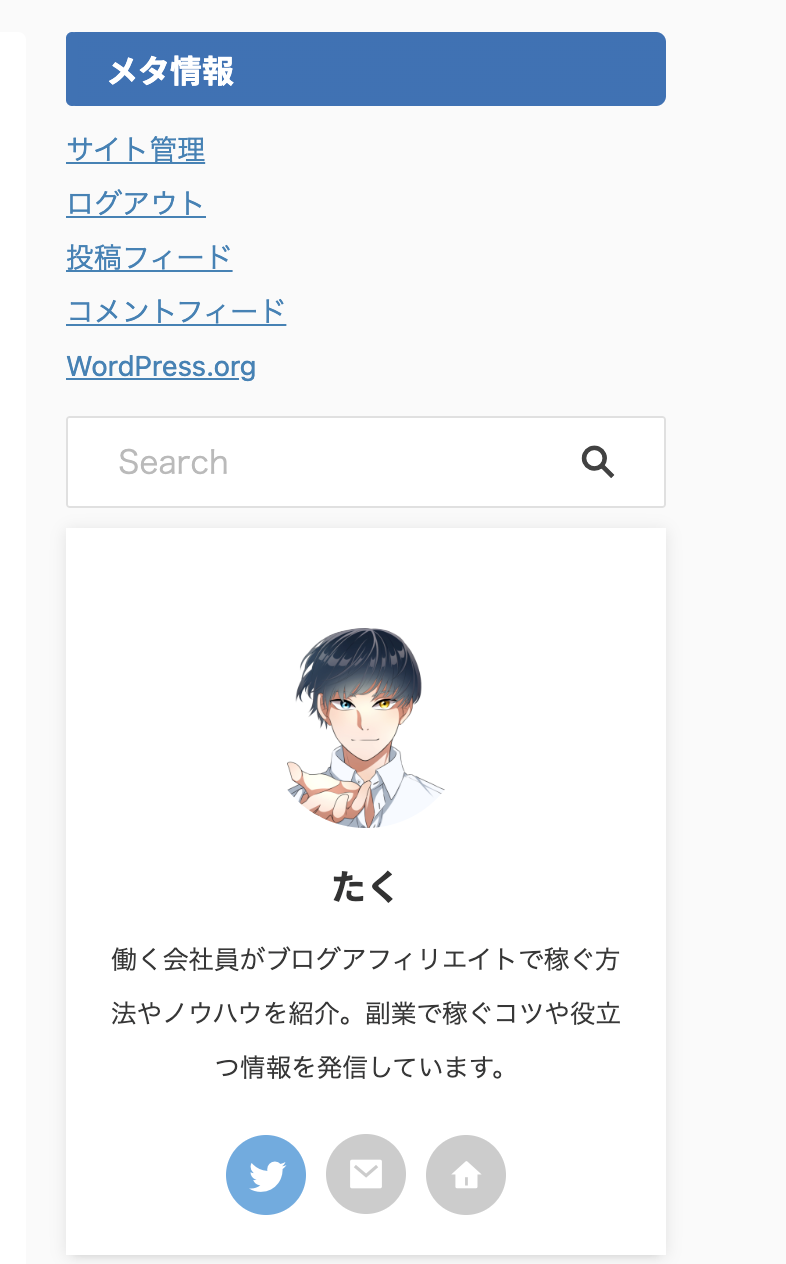This screenshot has height=1264, width=786.
Task: Click the gray envelope mail icon
Action: point(366,1175)
